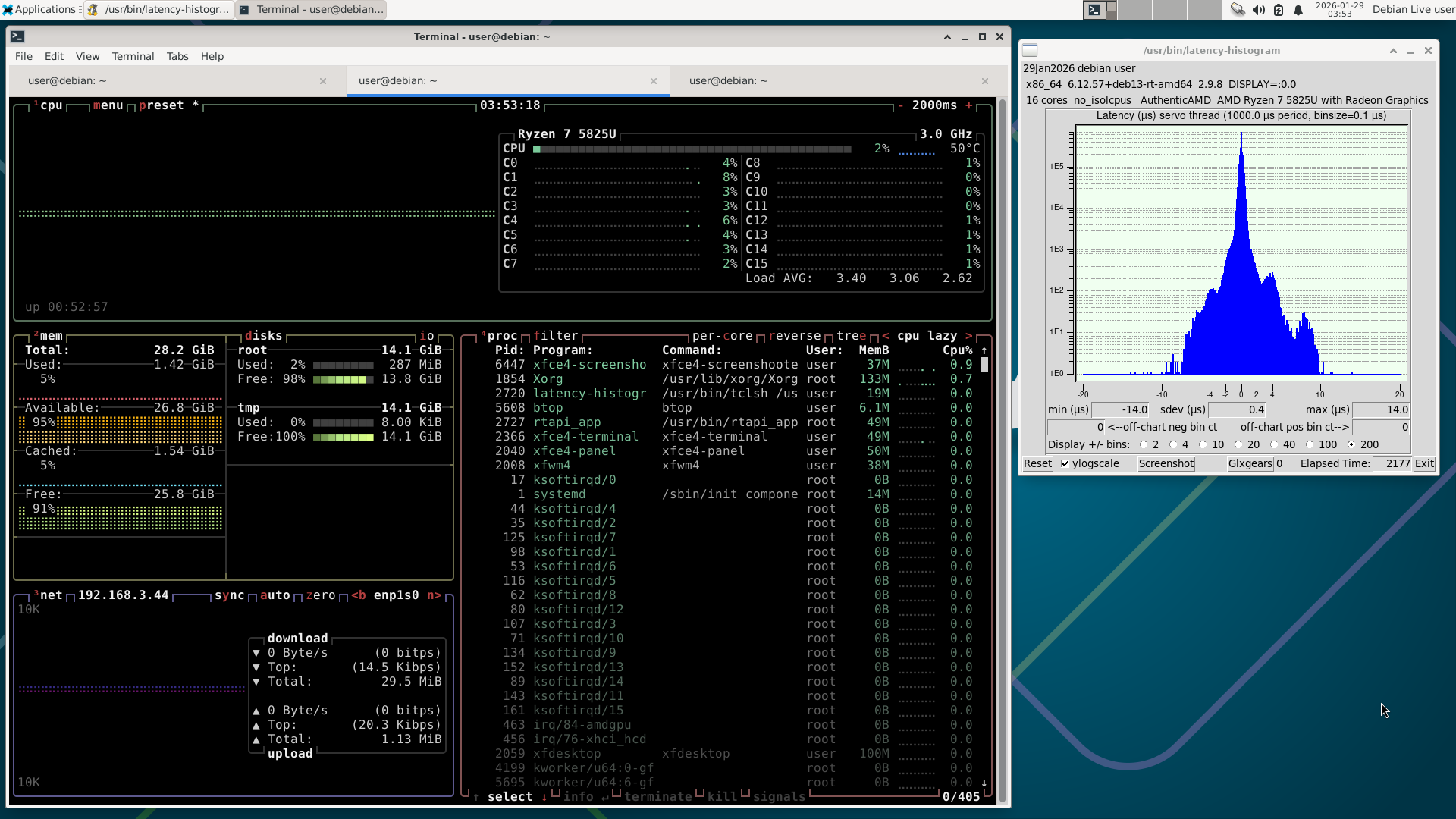The height and width of the screenshot is (819, 1456).
Task: Switch to the third user@debian terminal tab
Action: pyautogui.click(x=728, y=81)
